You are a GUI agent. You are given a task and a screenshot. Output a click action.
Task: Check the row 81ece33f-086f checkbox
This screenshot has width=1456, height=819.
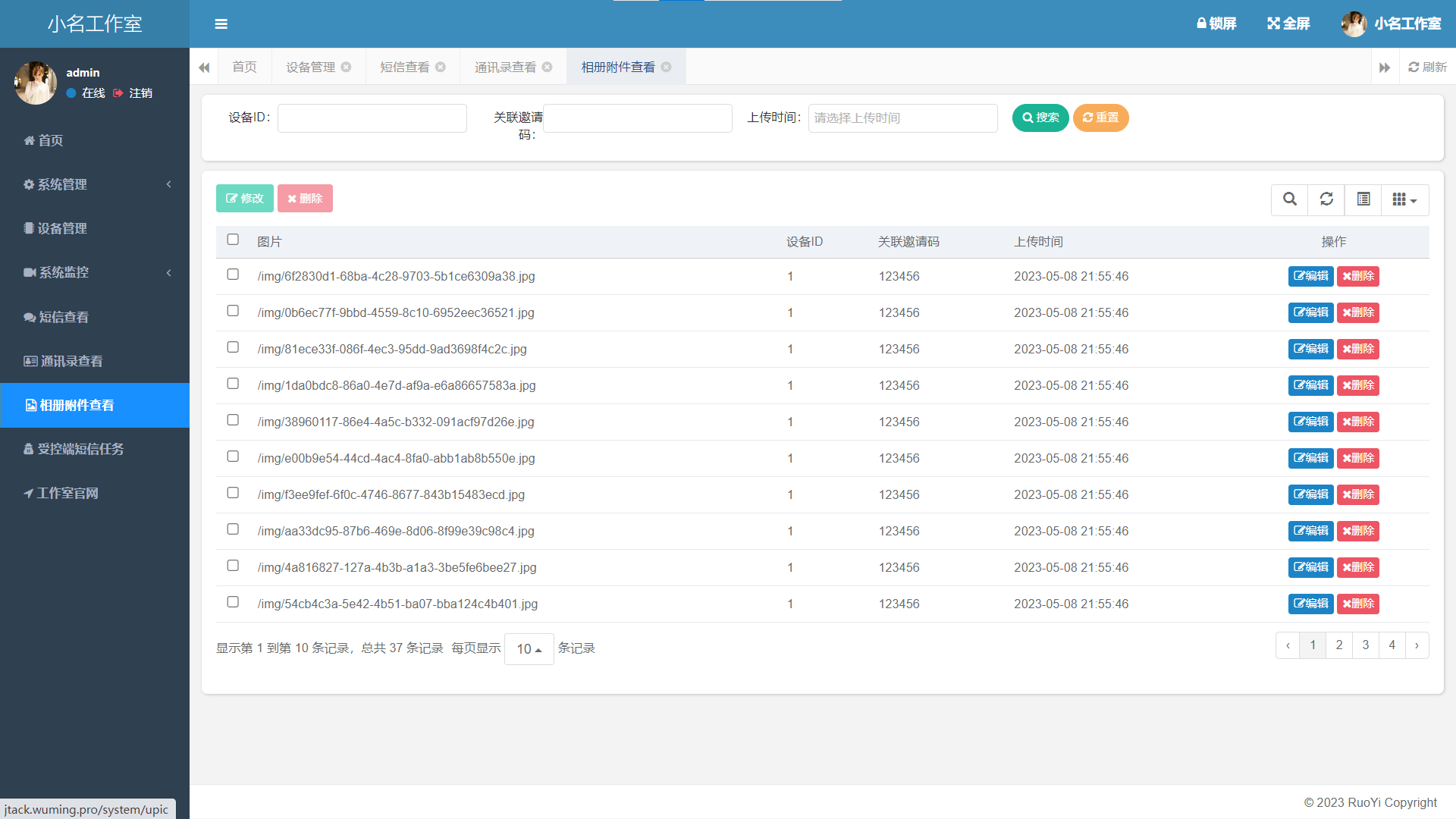pyautogui.click(x=233, y=347)
